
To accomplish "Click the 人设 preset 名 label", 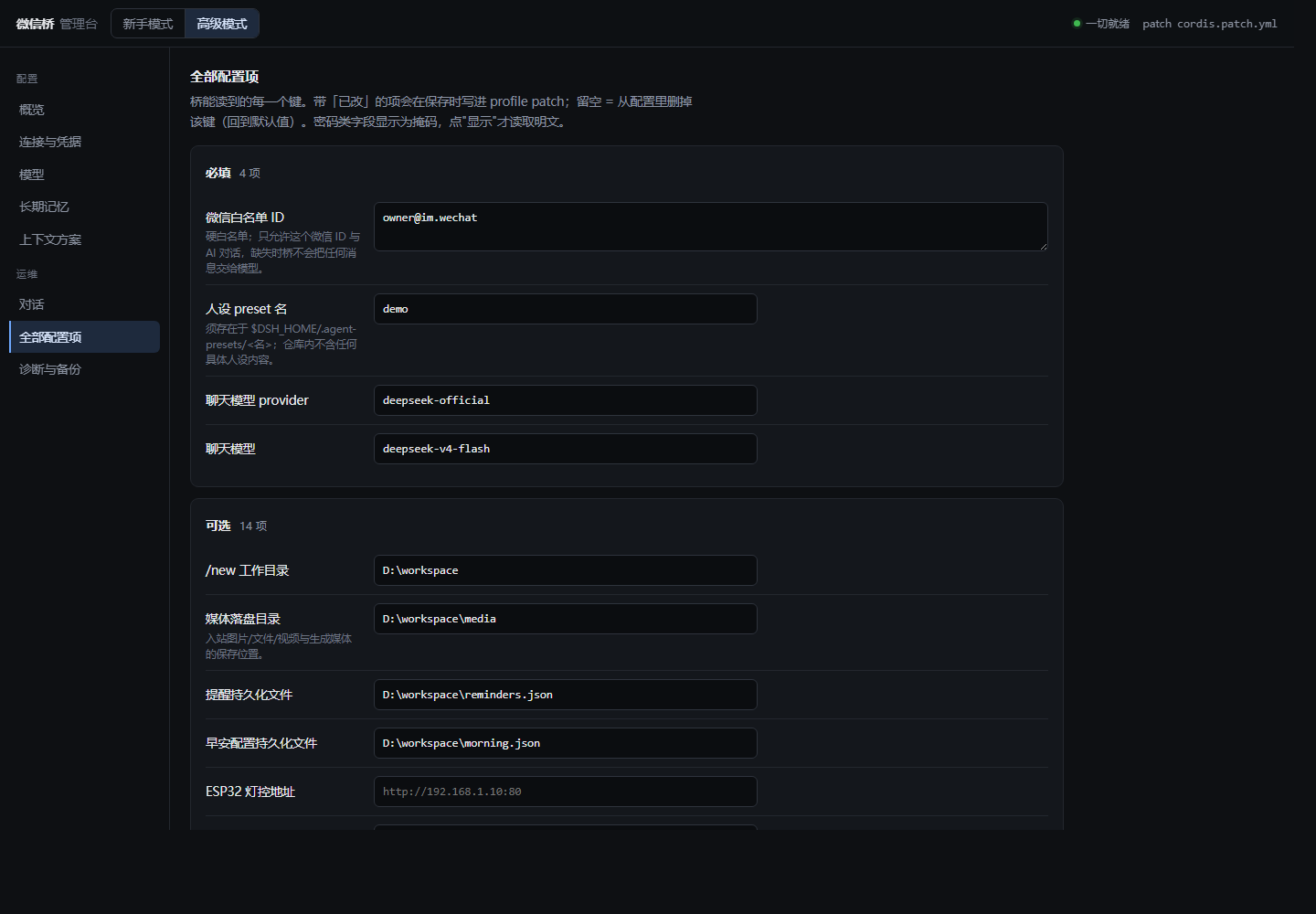I will 247,309.
